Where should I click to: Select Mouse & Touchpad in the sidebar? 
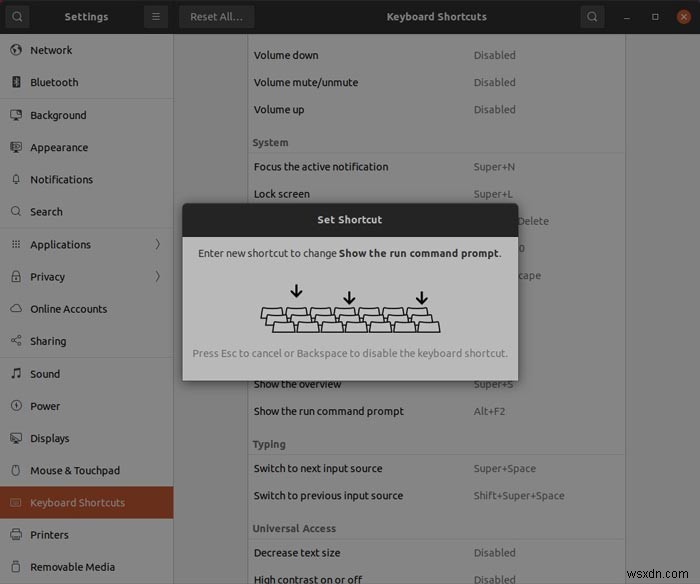[87, 471]
